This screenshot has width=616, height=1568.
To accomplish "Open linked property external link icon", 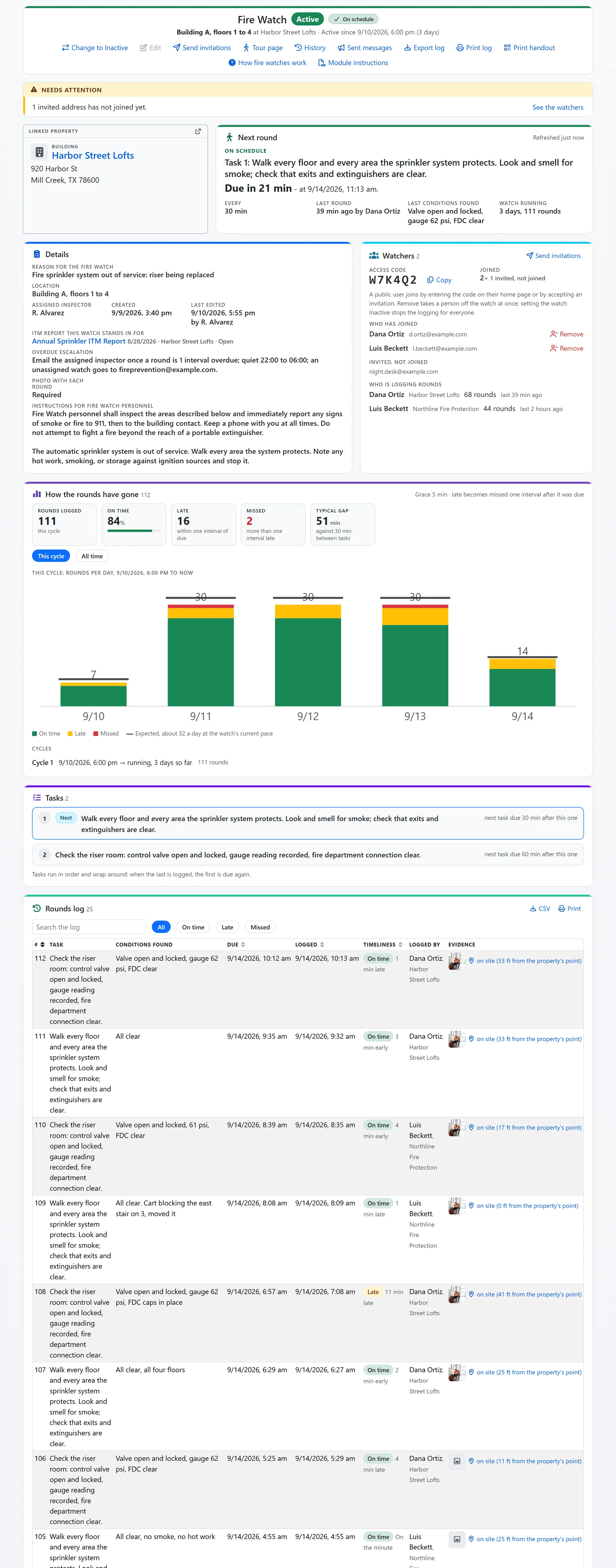I will click(x=198, y=131).
